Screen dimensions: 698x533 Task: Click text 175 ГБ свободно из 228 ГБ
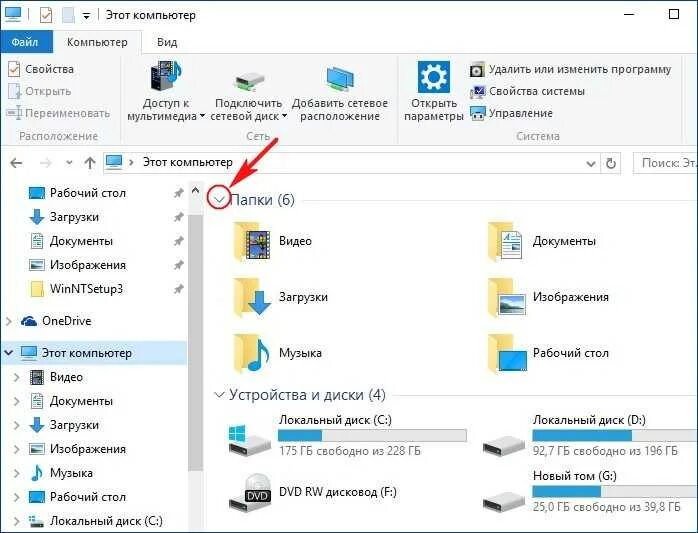click(350, 451)
